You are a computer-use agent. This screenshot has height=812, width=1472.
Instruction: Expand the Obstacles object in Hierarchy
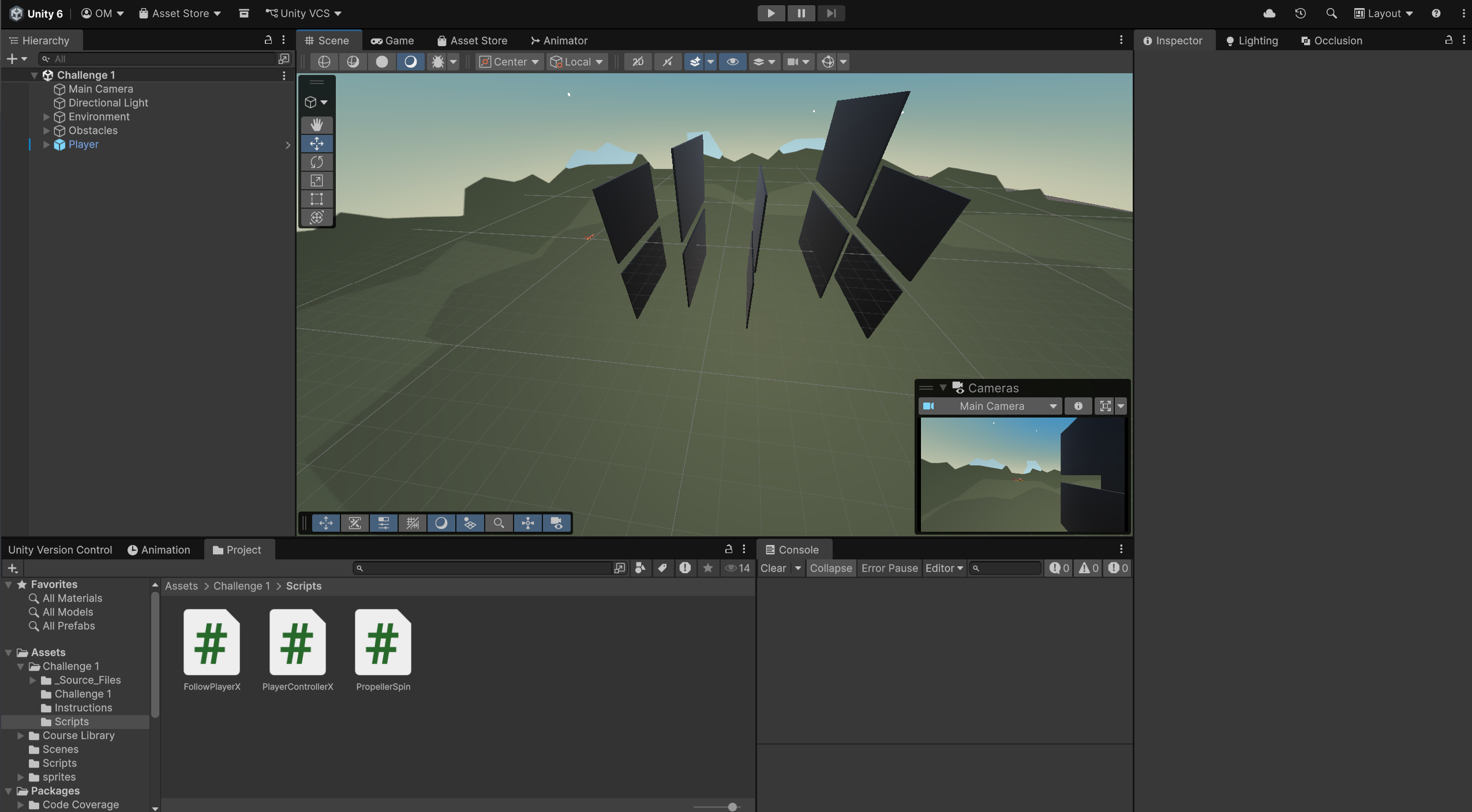[x=46, y=131]
